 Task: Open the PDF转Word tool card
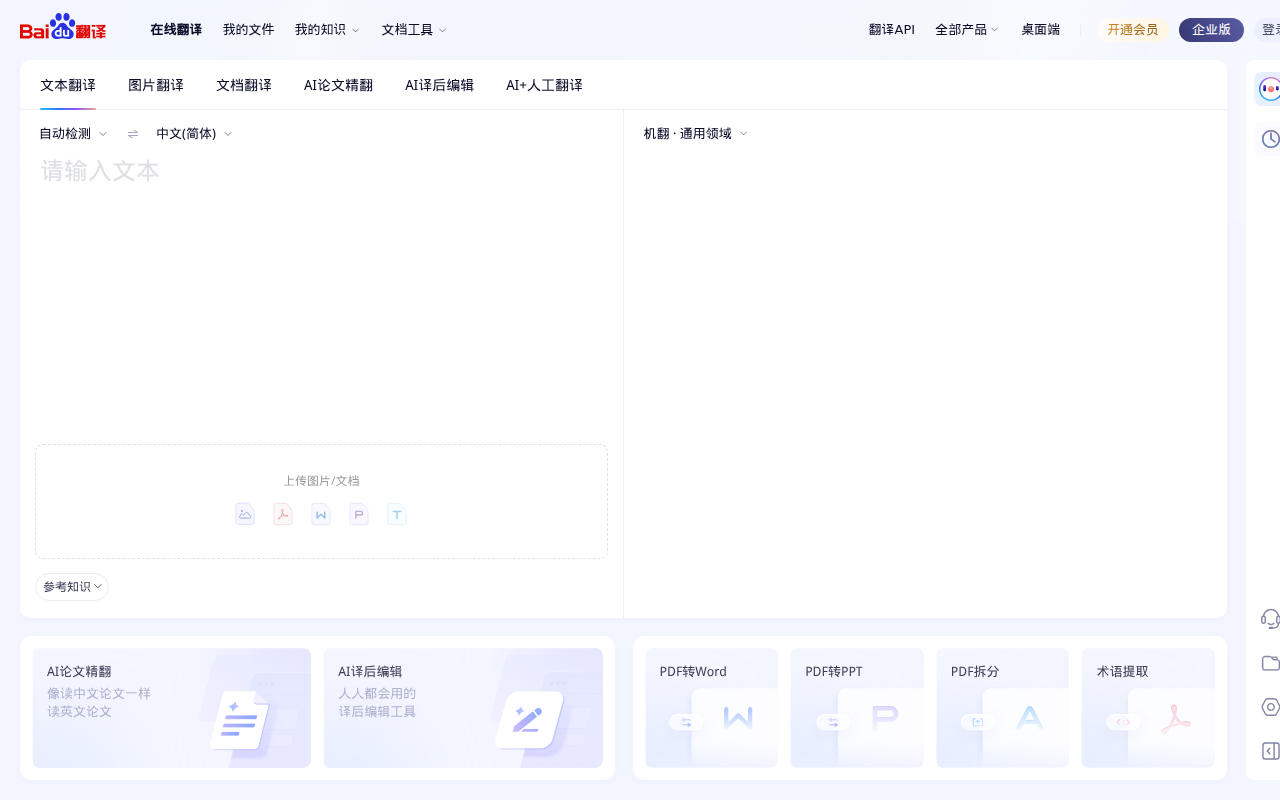tap(711, 708)
